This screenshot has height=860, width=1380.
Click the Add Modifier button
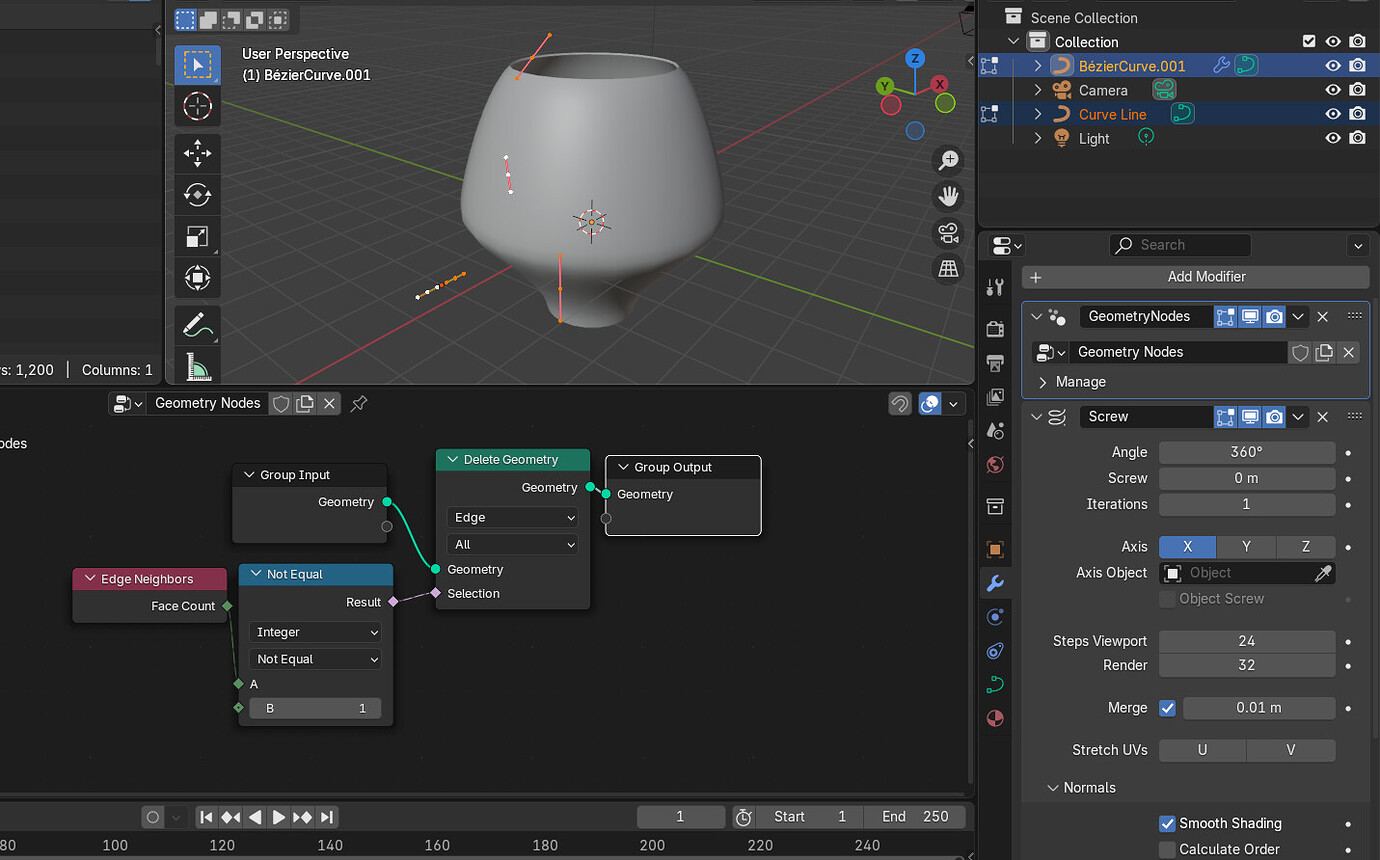tap(1195, 277)
